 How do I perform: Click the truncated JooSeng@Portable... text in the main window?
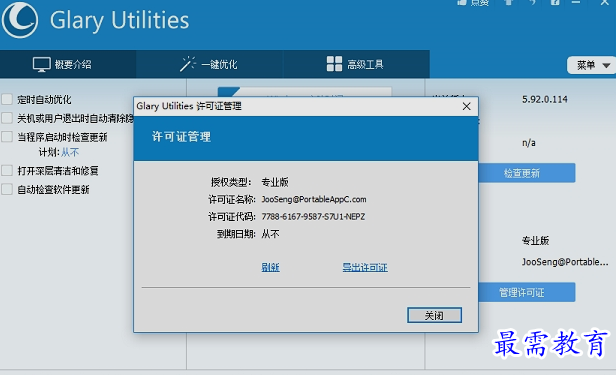tap(565, 262)
